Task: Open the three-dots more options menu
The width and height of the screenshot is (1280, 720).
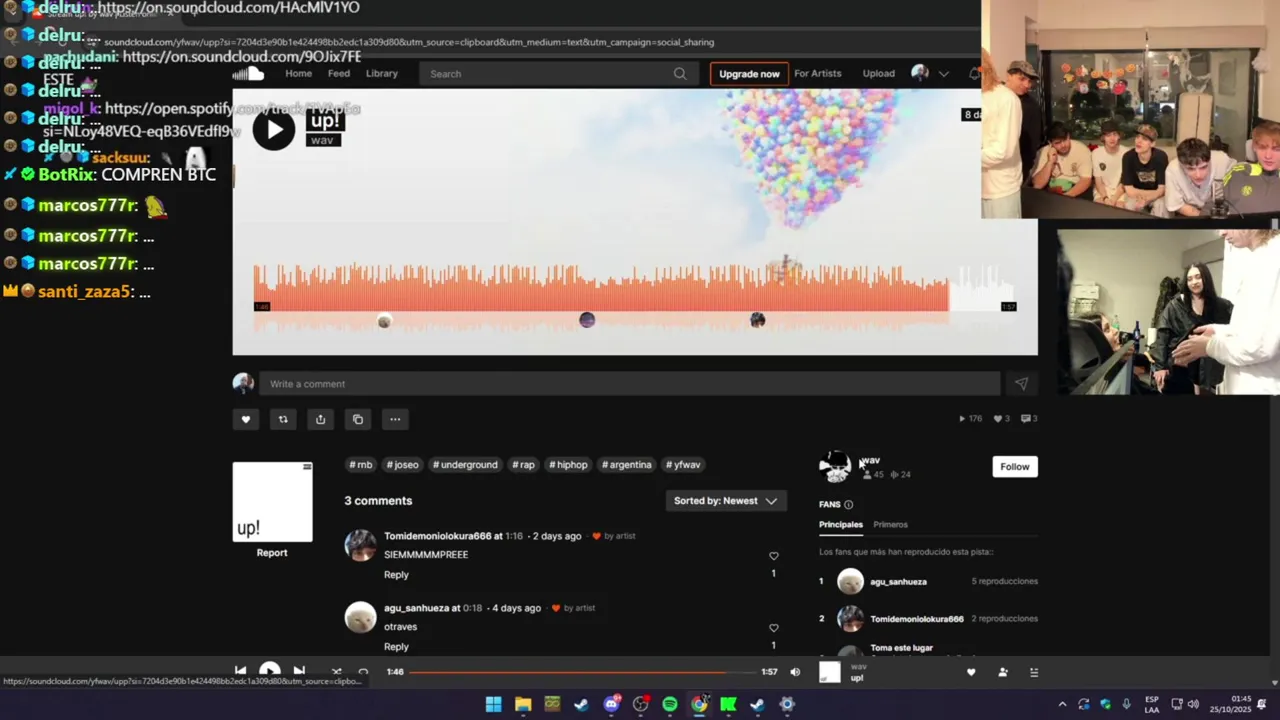Action: 395,419
